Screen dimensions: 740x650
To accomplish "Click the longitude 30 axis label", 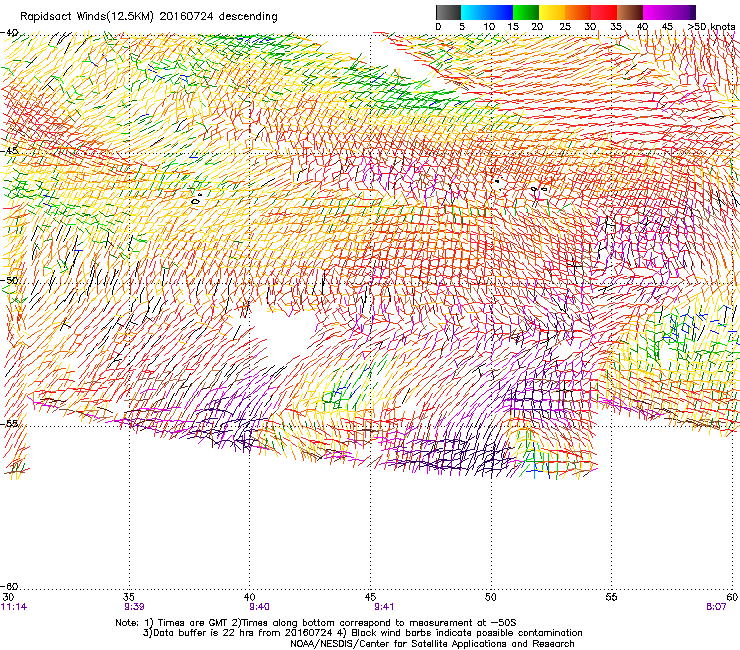I will click(8, 597).
